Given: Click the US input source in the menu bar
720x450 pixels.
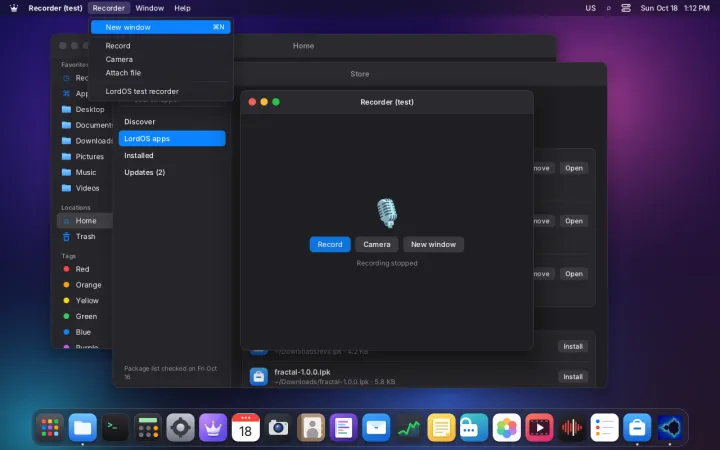Looking at the screenshot, I should pos(591,8).
